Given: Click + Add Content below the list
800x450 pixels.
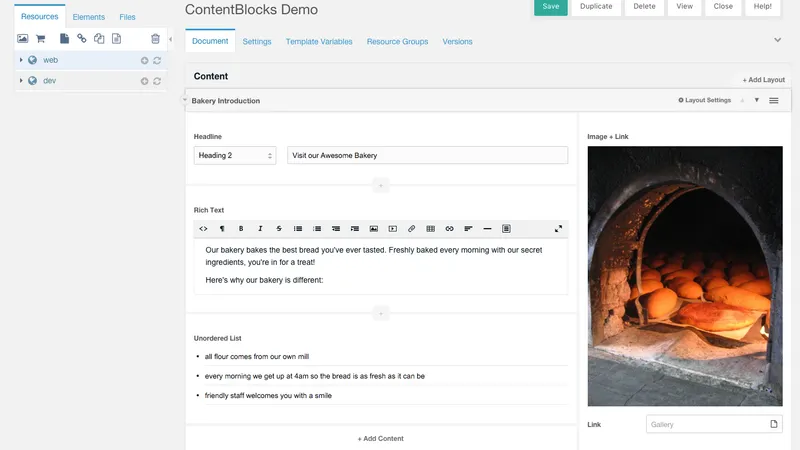Looking at the screenshot, I should click(381, 438).
